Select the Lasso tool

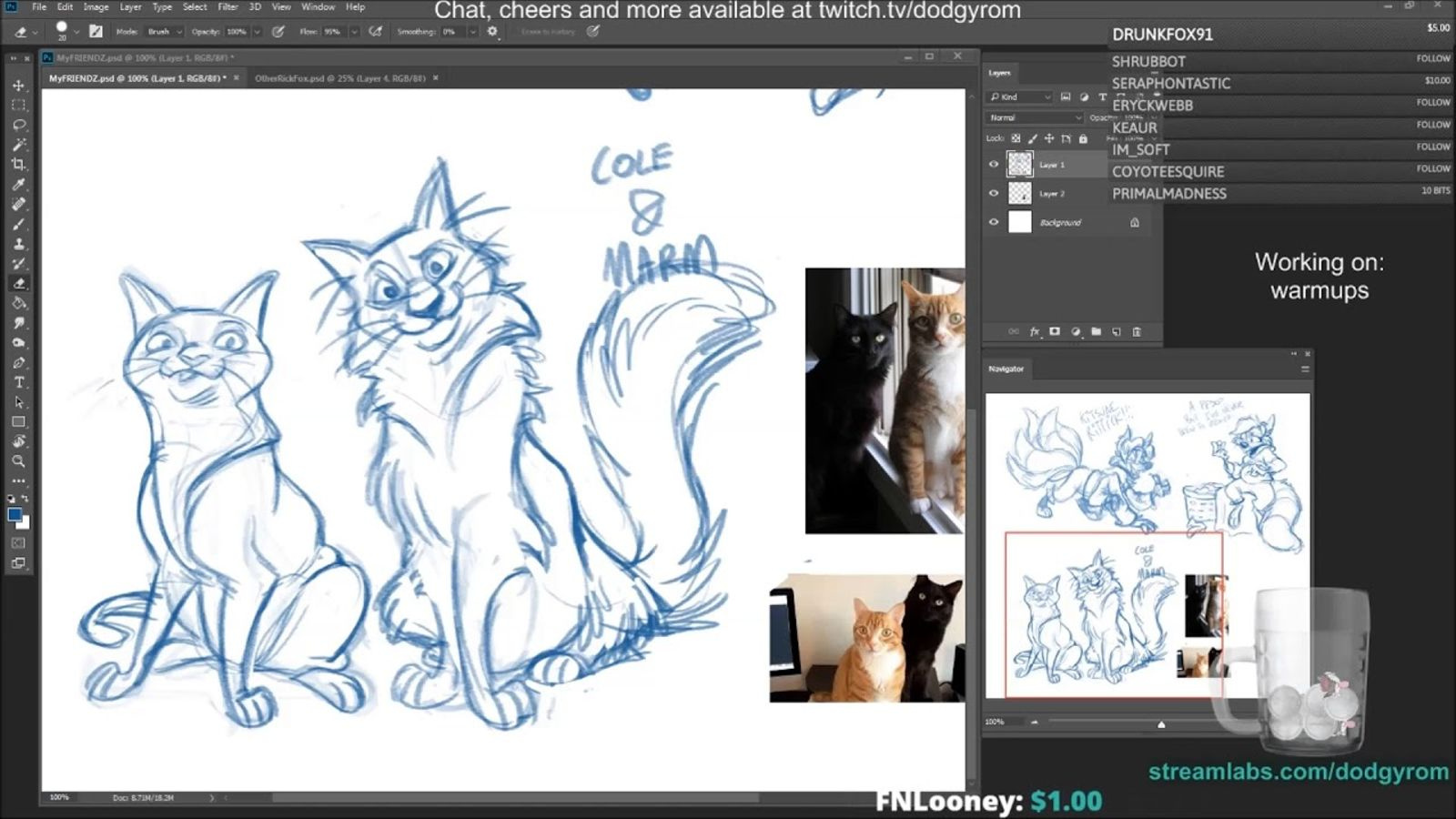(x=18, y=125)
